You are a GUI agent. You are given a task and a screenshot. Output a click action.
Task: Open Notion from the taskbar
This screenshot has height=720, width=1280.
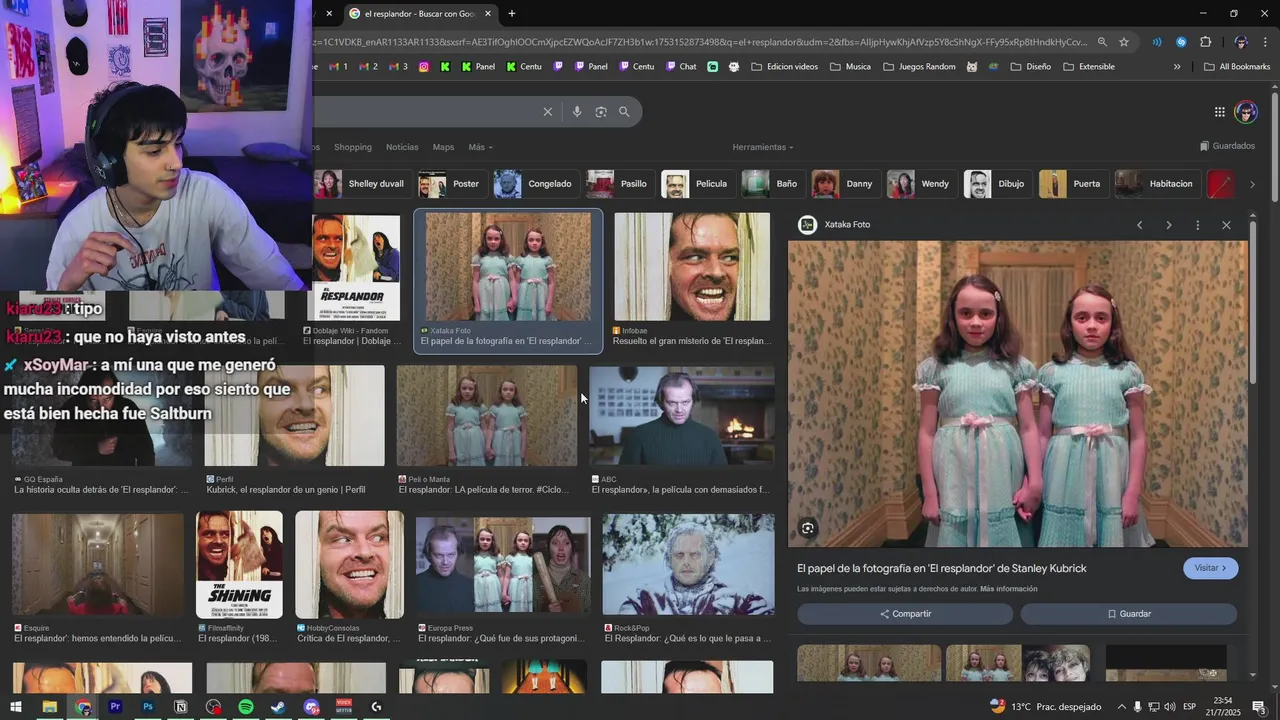point(181,707)
